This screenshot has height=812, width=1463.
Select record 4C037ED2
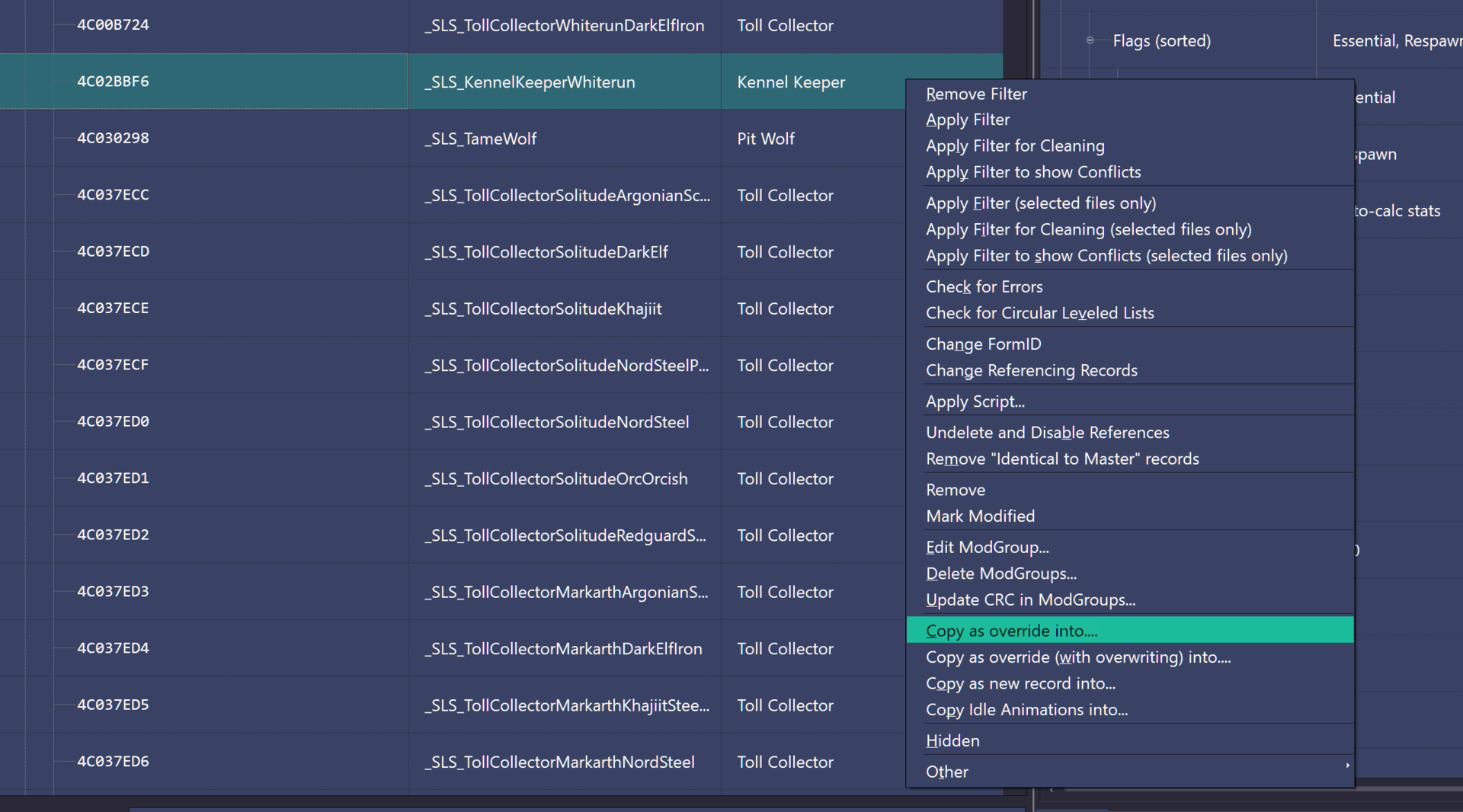pyautogui.click(x=113, y=535)
